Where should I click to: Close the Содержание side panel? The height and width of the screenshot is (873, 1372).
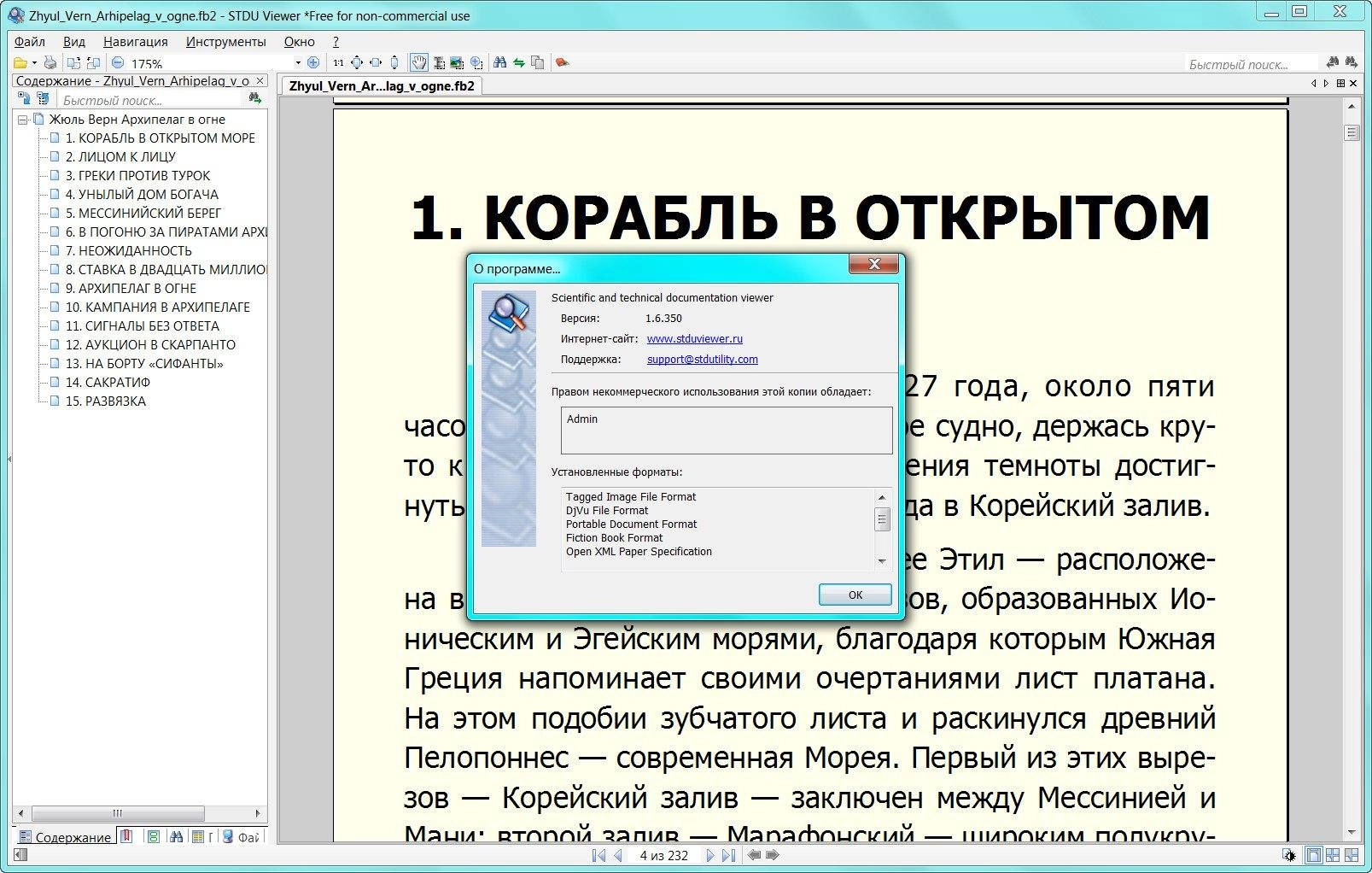click(260, 81)
